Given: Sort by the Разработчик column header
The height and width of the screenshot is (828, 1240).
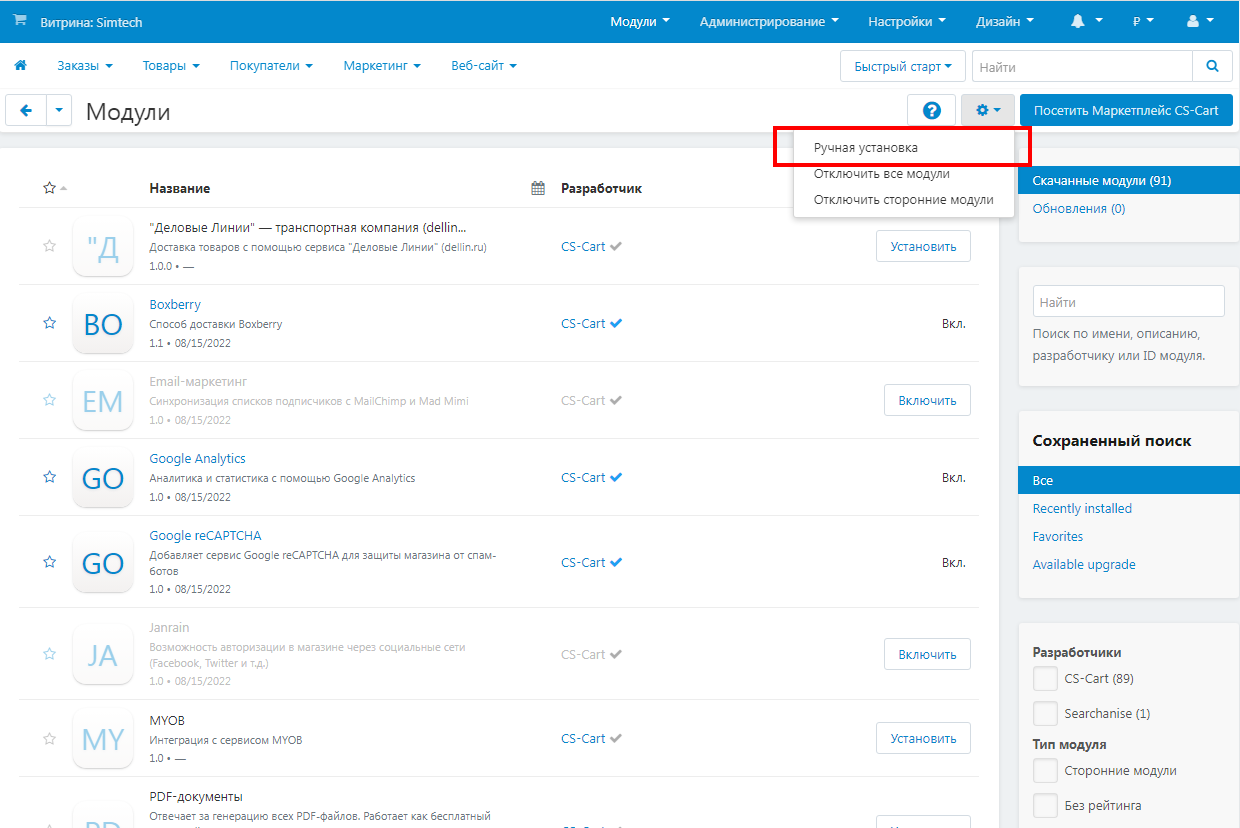Looking at the screenshot, I should (601, 188).
